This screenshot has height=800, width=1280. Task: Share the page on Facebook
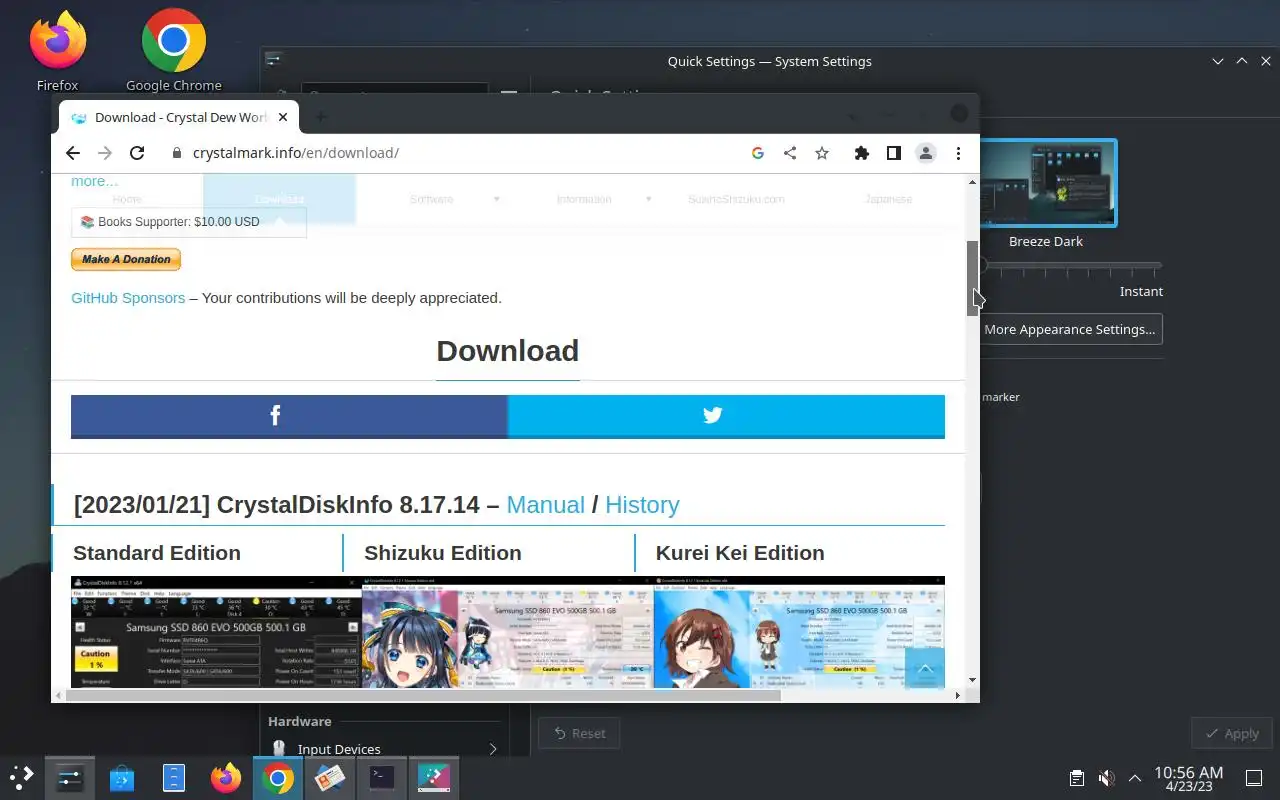click(x=289, y=416)
